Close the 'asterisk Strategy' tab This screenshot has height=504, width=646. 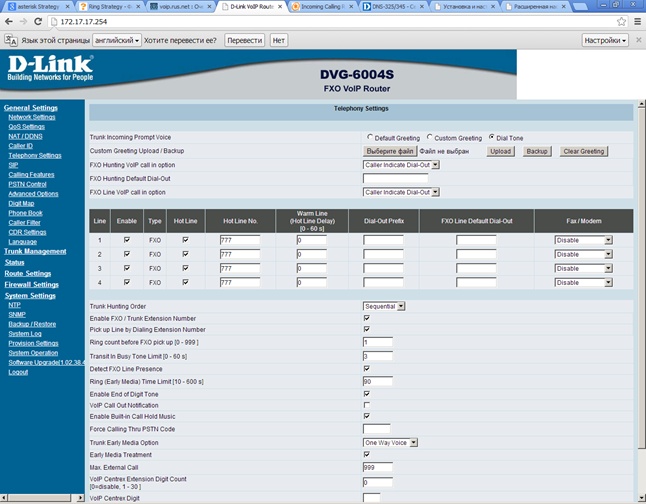67,7
